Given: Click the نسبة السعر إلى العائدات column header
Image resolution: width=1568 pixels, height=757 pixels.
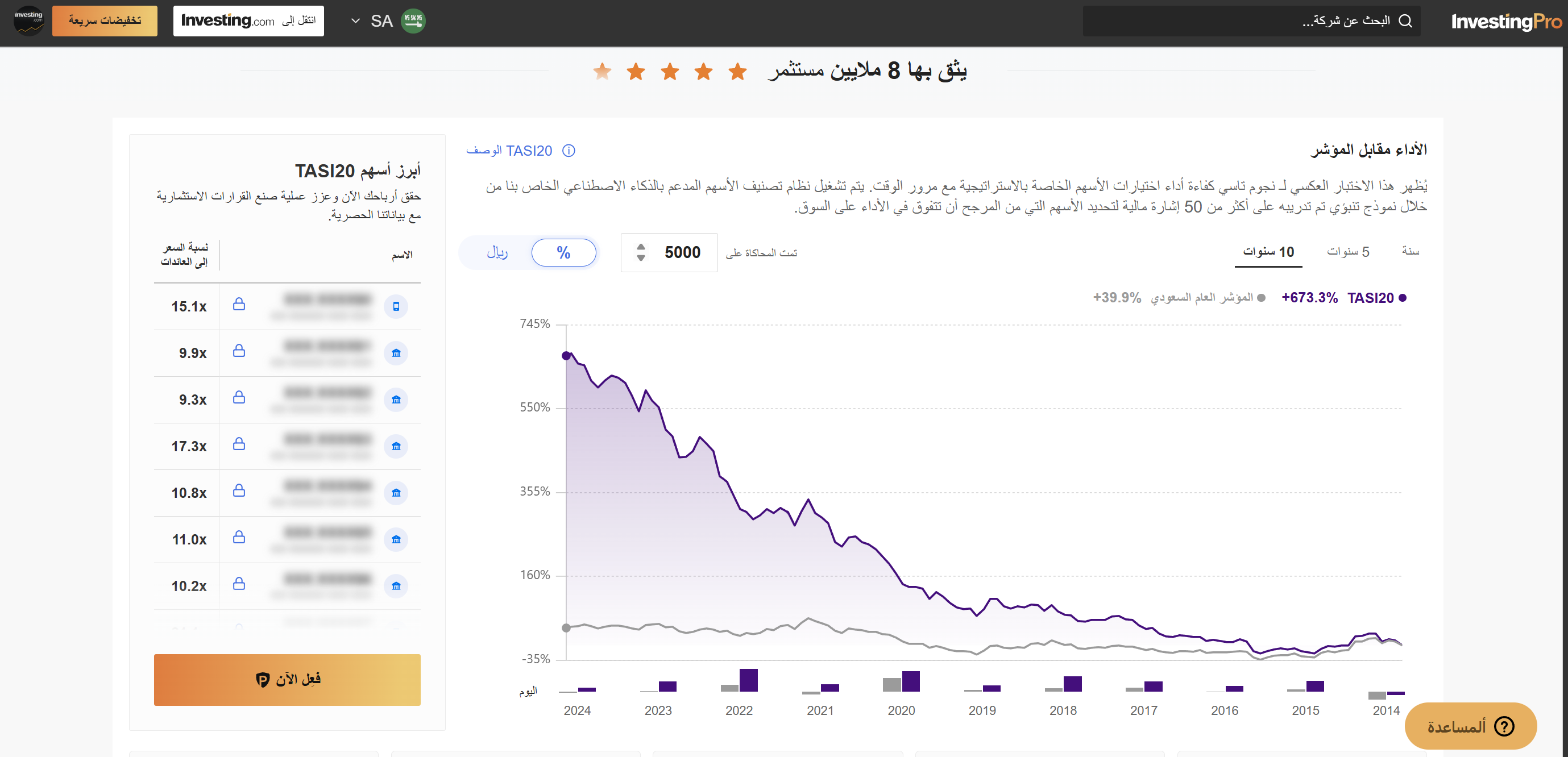Looking at the screenshot, I should pos(184,255).
